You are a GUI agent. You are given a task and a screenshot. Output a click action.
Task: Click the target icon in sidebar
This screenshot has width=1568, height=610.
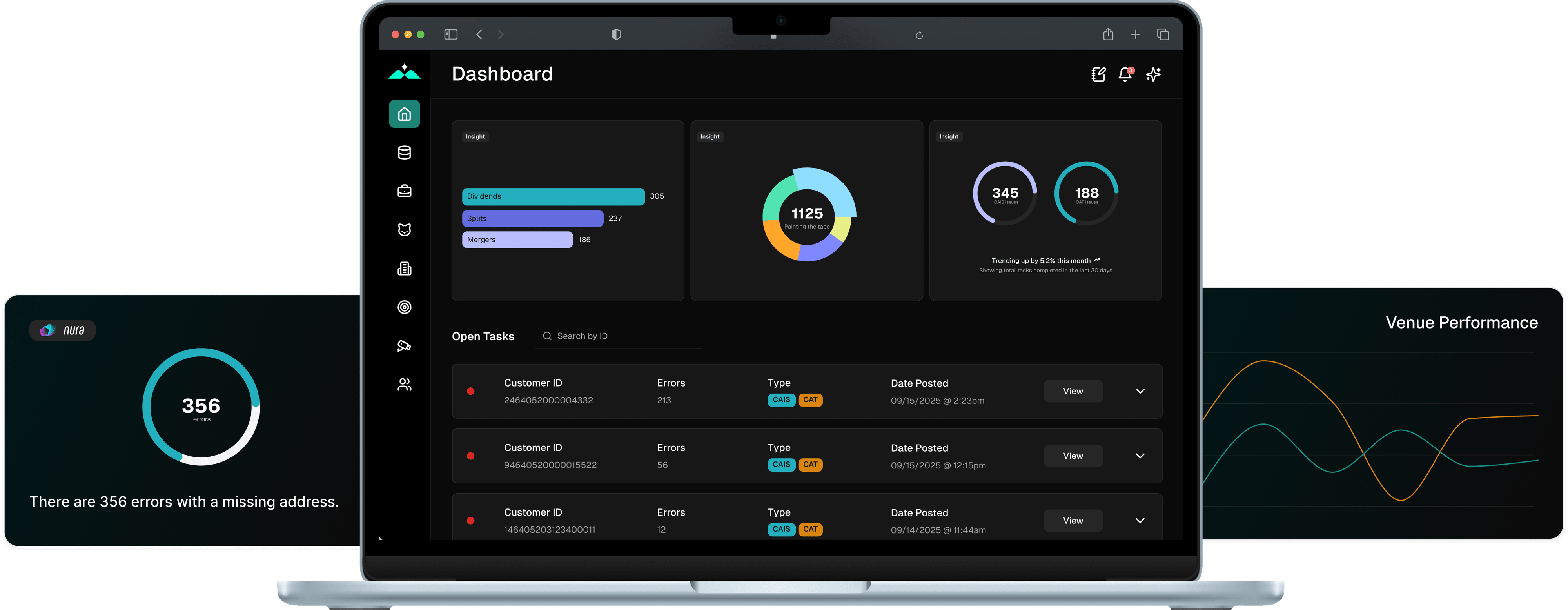(404, 307)
